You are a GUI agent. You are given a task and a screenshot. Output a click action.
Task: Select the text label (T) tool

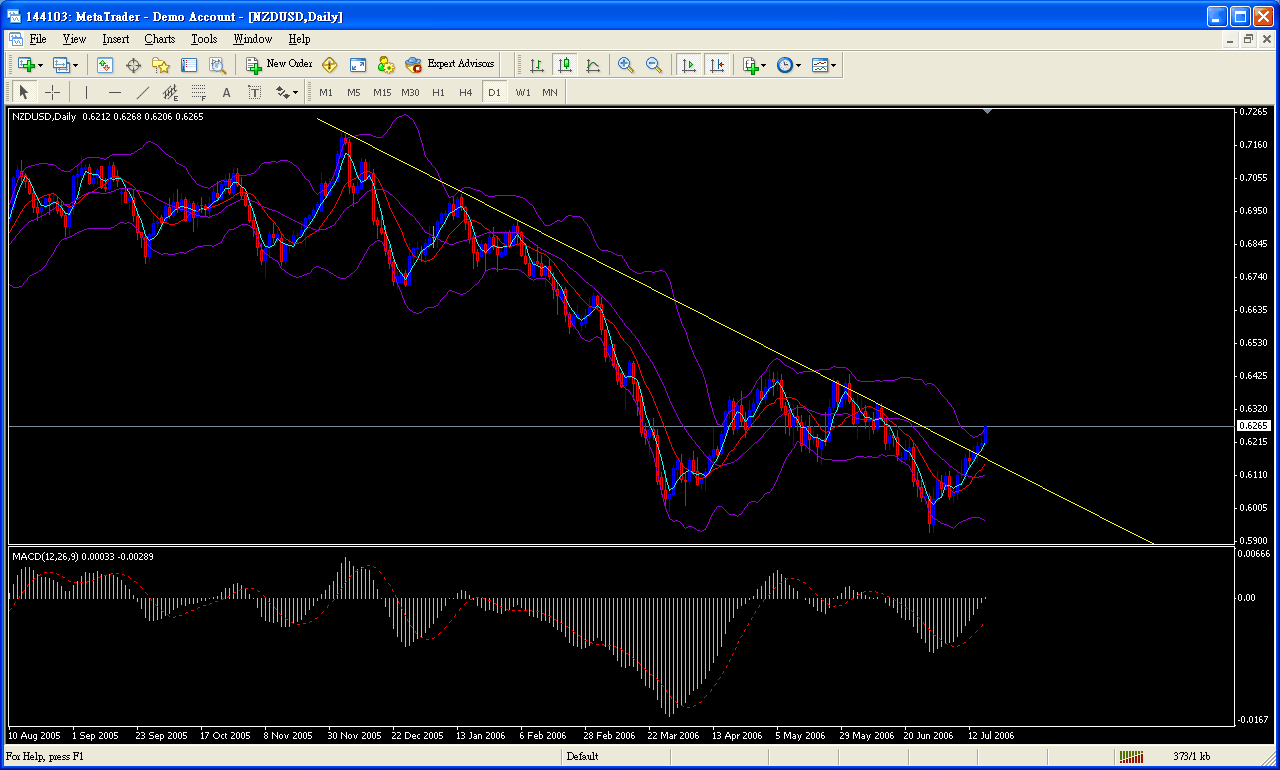pos(255,92)
